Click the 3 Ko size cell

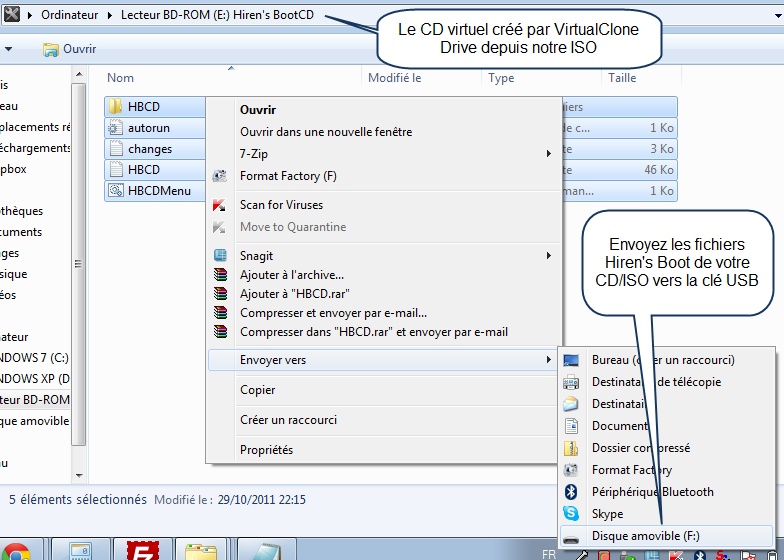click(x=662, y=149)
